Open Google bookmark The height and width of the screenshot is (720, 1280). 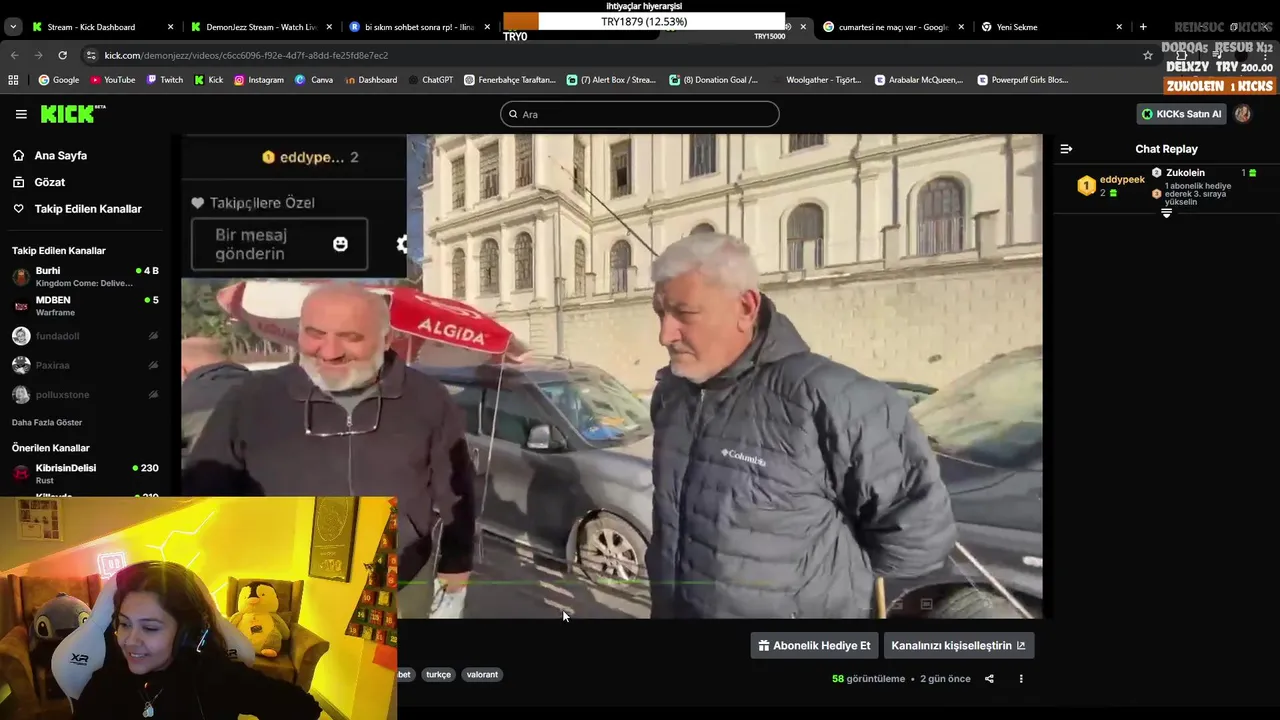[59, 80]
